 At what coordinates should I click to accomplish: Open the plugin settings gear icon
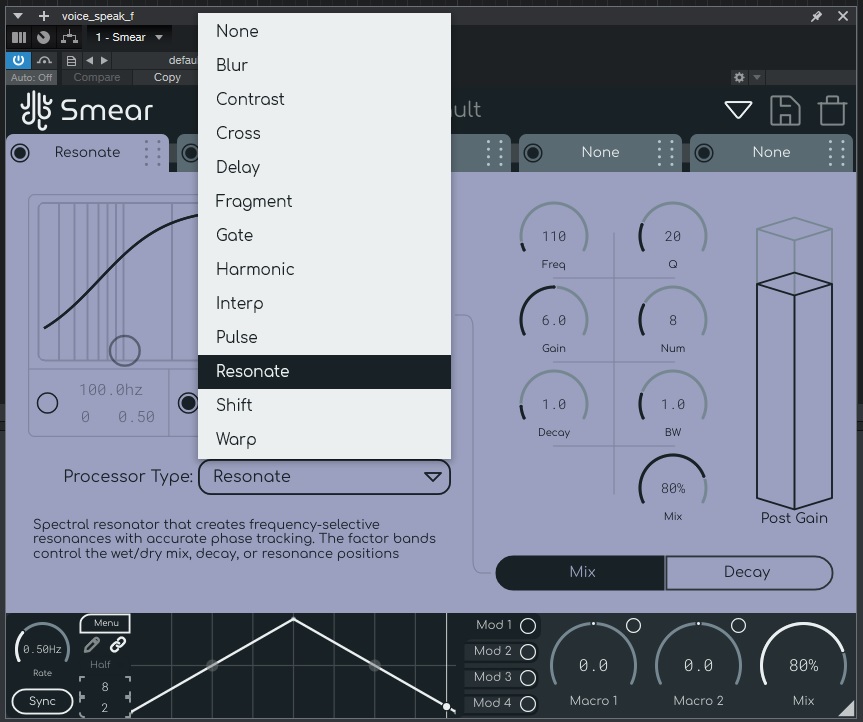739,78
